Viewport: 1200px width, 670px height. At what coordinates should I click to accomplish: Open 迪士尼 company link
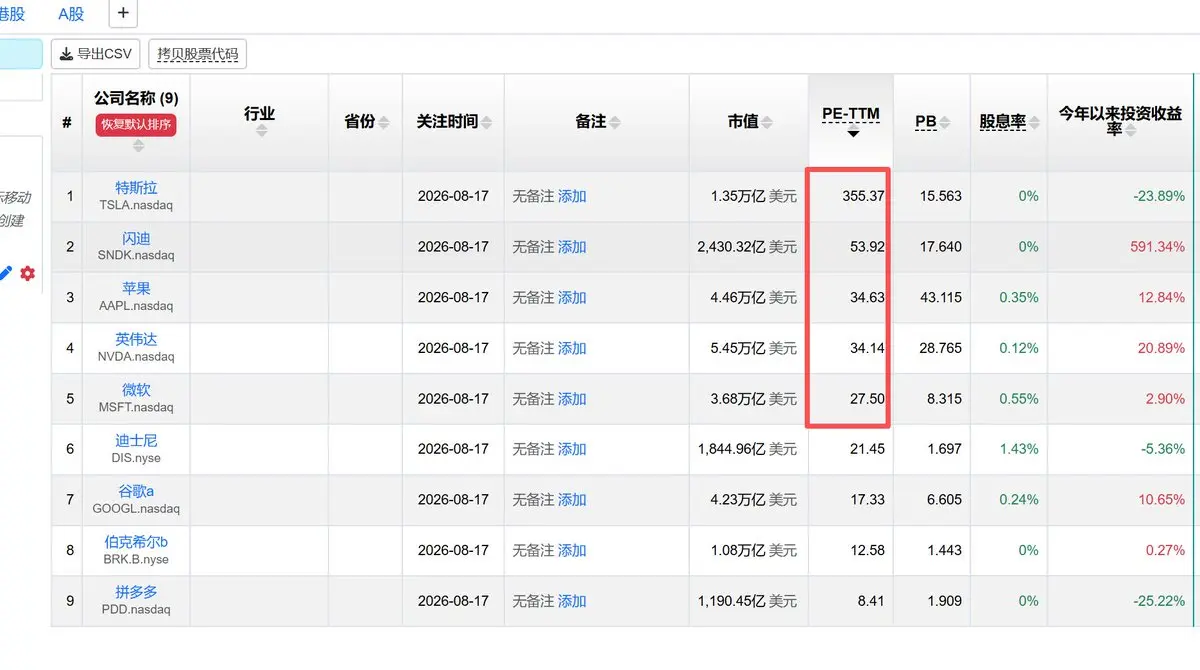tap(136, 440)
